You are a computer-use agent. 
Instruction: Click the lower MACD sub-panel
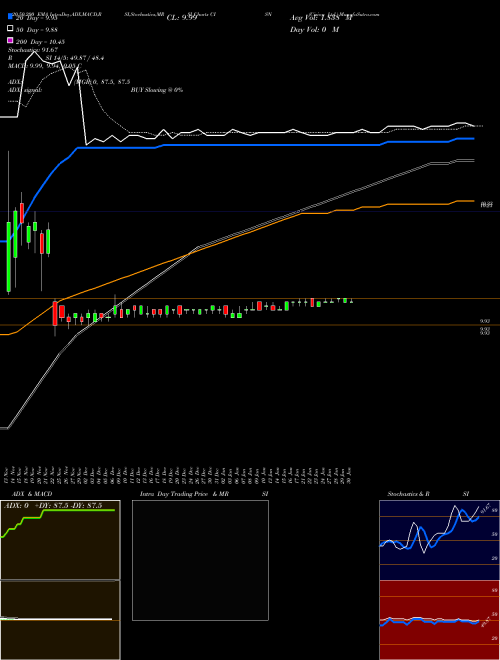60,620
